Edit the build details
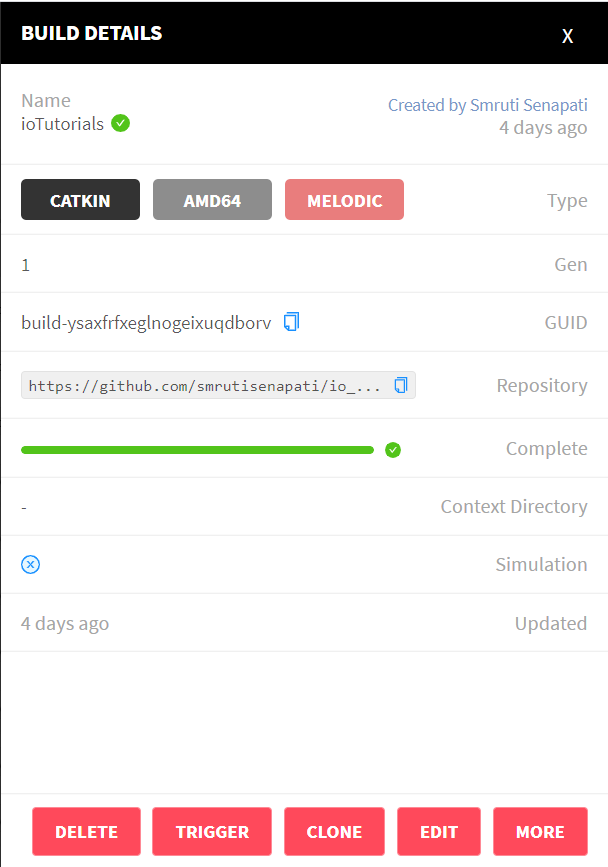The height and width of the screenshot is (867, 608). tap(439, 832)
